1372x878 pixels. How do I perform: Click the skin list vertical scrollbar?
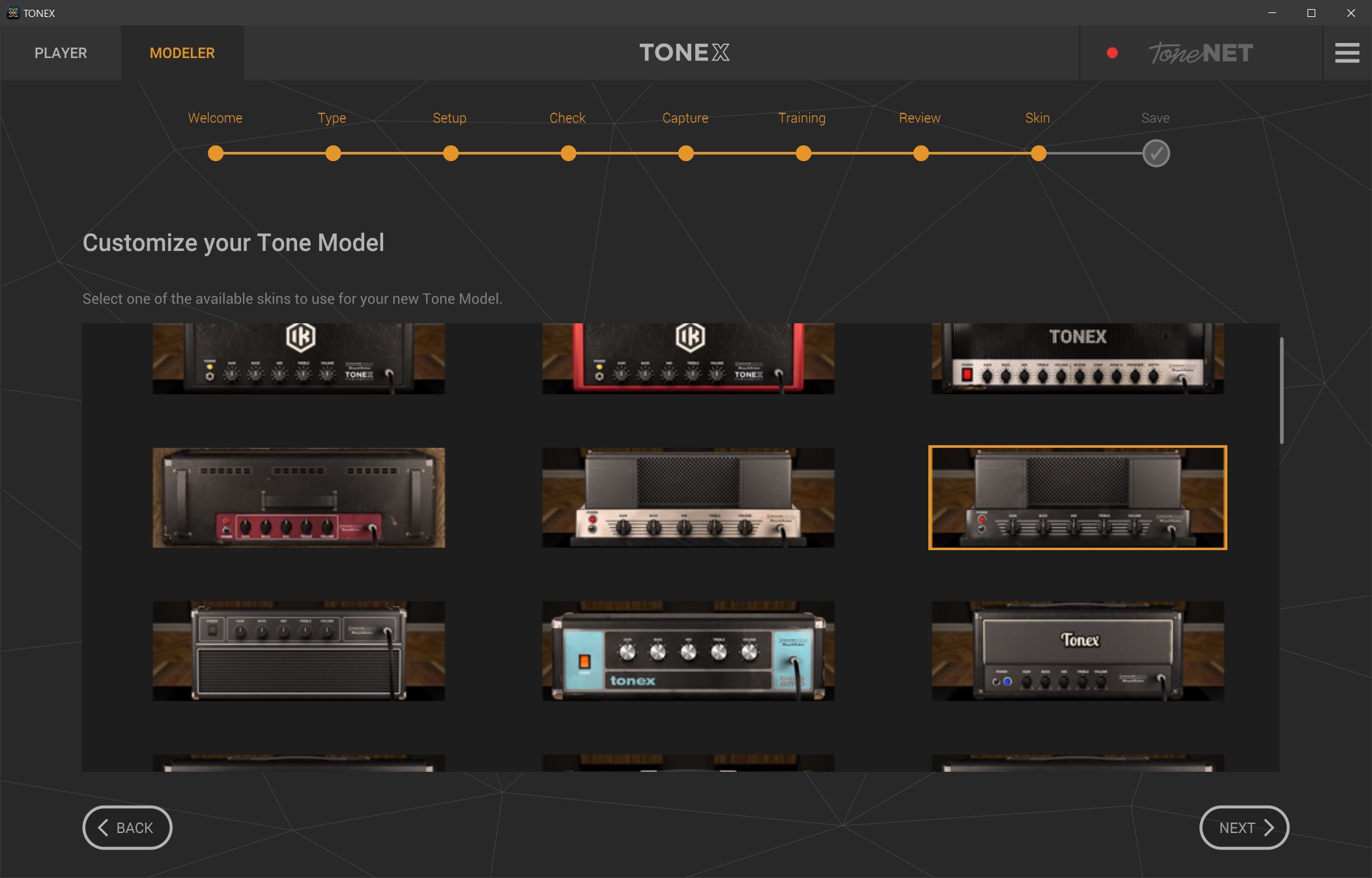(x=1281, y=391)
